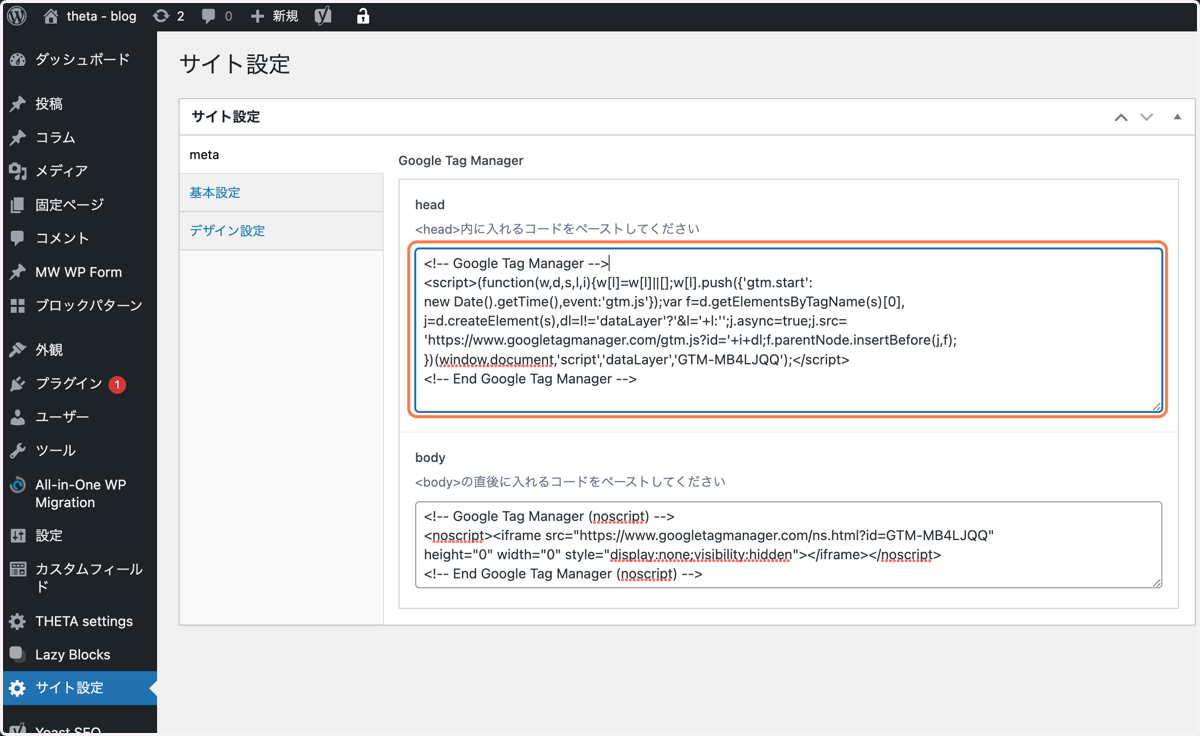Click the grid icon beside ブロックパターン
The width and height of the screenshot is (1200, 736).
tap(17, 305)
